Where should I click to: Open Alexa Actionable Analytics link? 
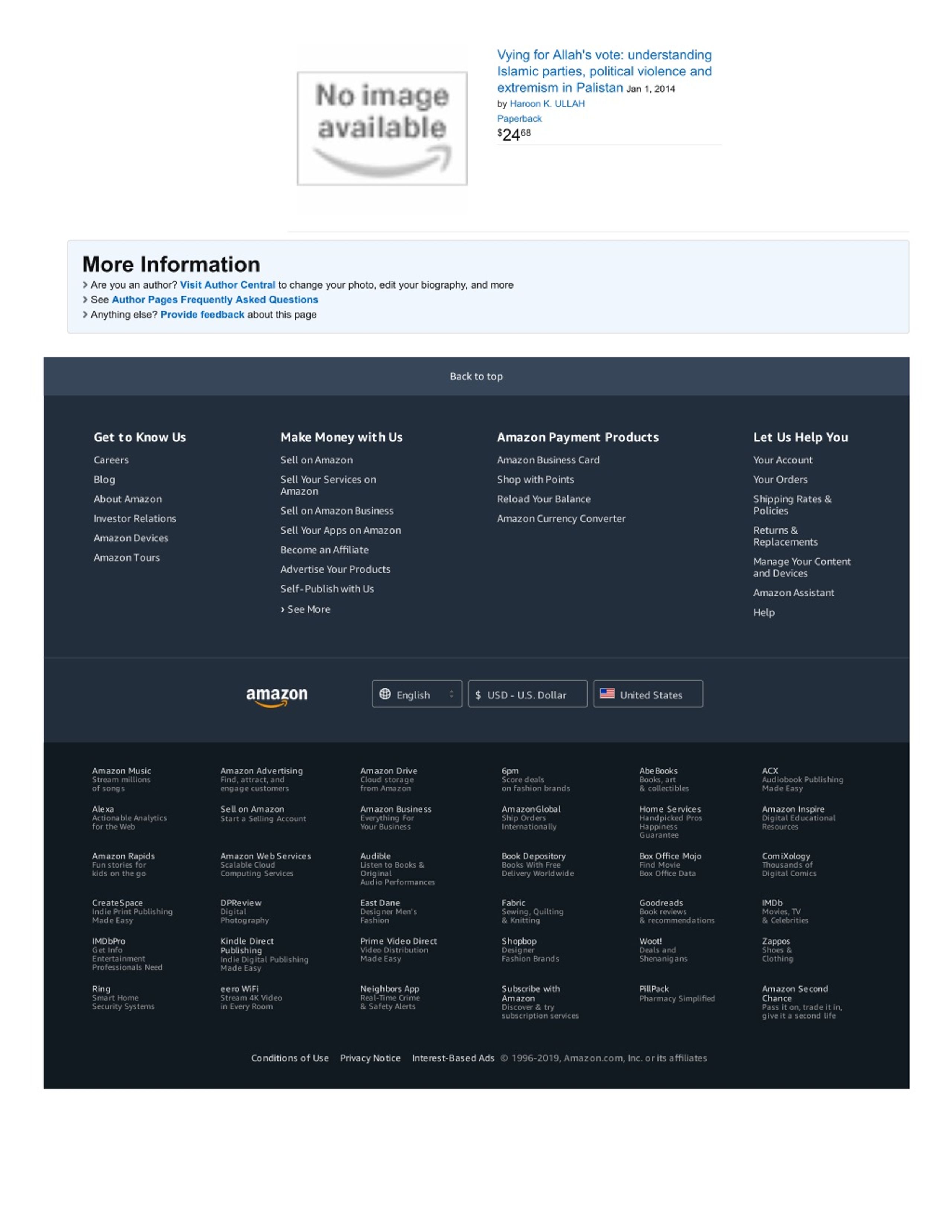point(130,817)
